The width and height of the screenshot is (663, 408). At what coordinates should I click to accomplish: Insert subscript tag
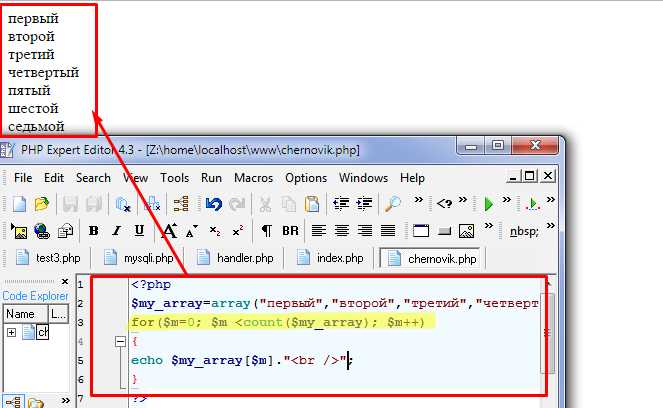(x=215, y=231)
